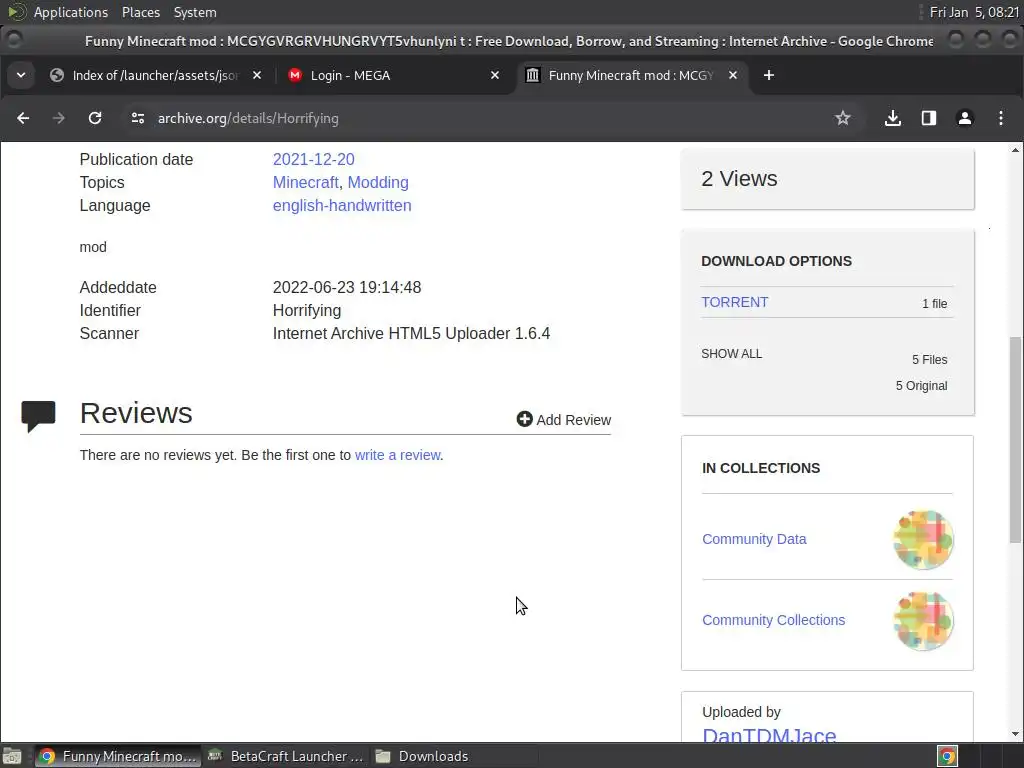Click SHOW ALL download options

pyautogui.click(x=731, y=354)
